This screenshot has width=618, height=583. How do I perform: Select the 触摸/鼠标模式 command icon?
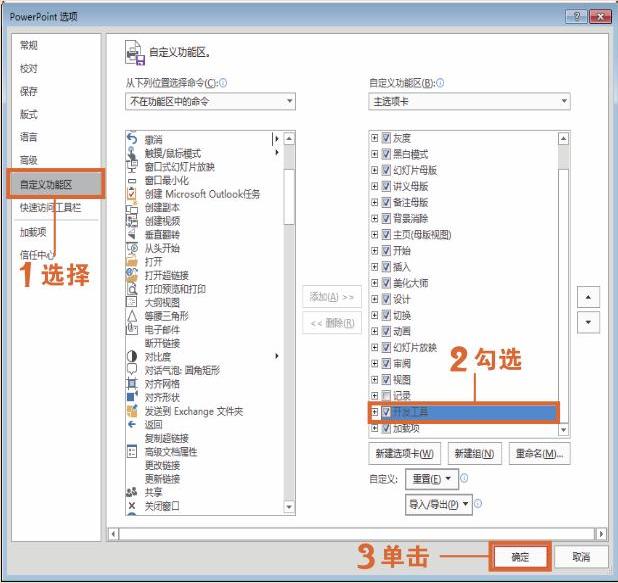[132, 153]
